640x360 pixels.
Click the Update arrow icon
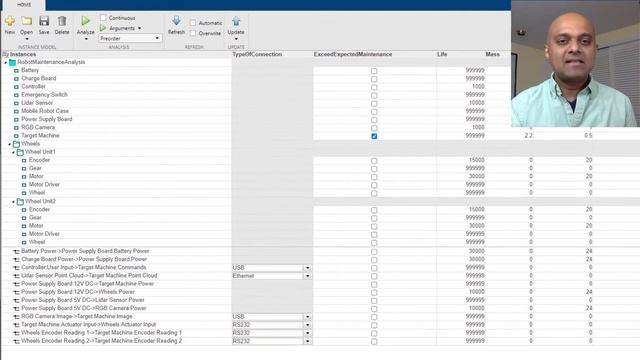236,21
